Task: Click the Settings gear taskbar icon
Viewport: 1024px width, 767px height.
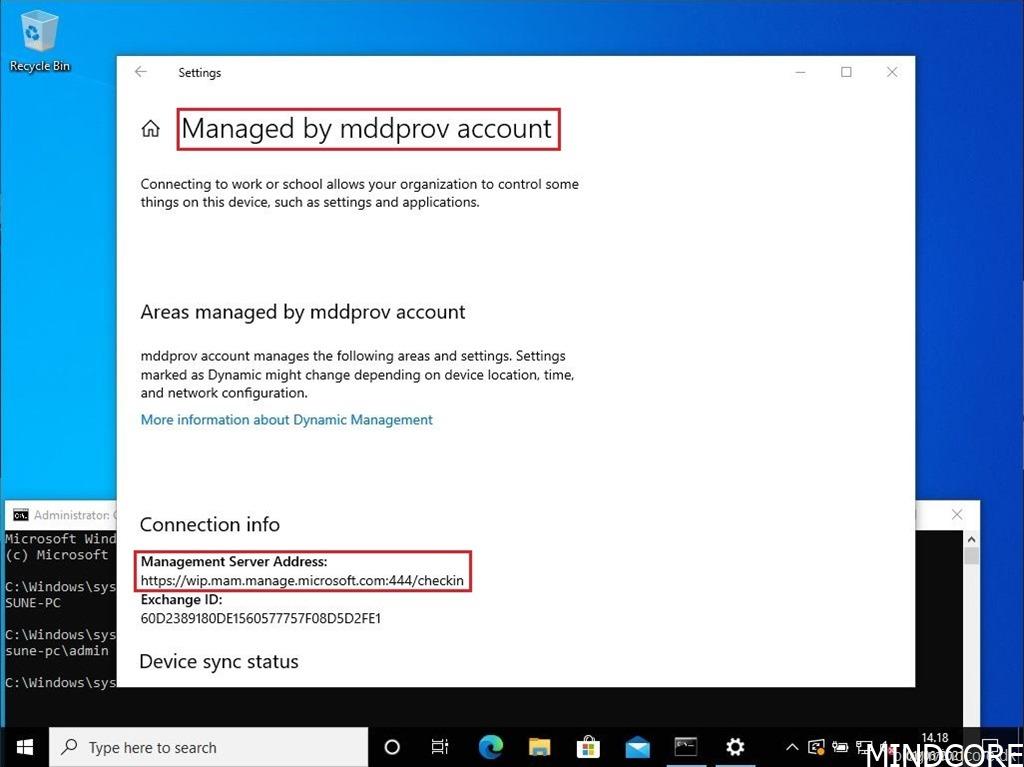Action: pyautogui.click(x=735, y=747)
